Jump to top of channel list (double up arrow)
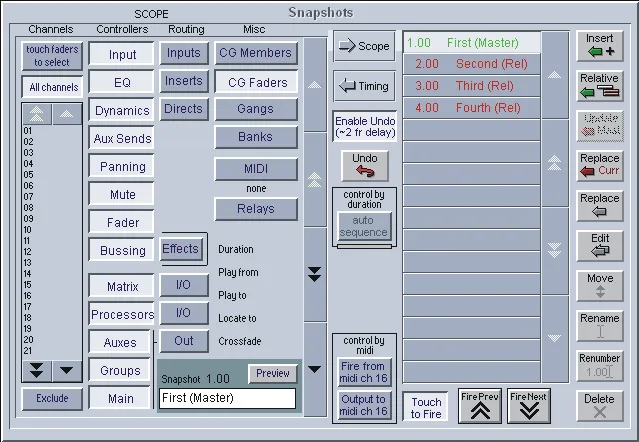 pyautogui.click(x=37, y=114)
